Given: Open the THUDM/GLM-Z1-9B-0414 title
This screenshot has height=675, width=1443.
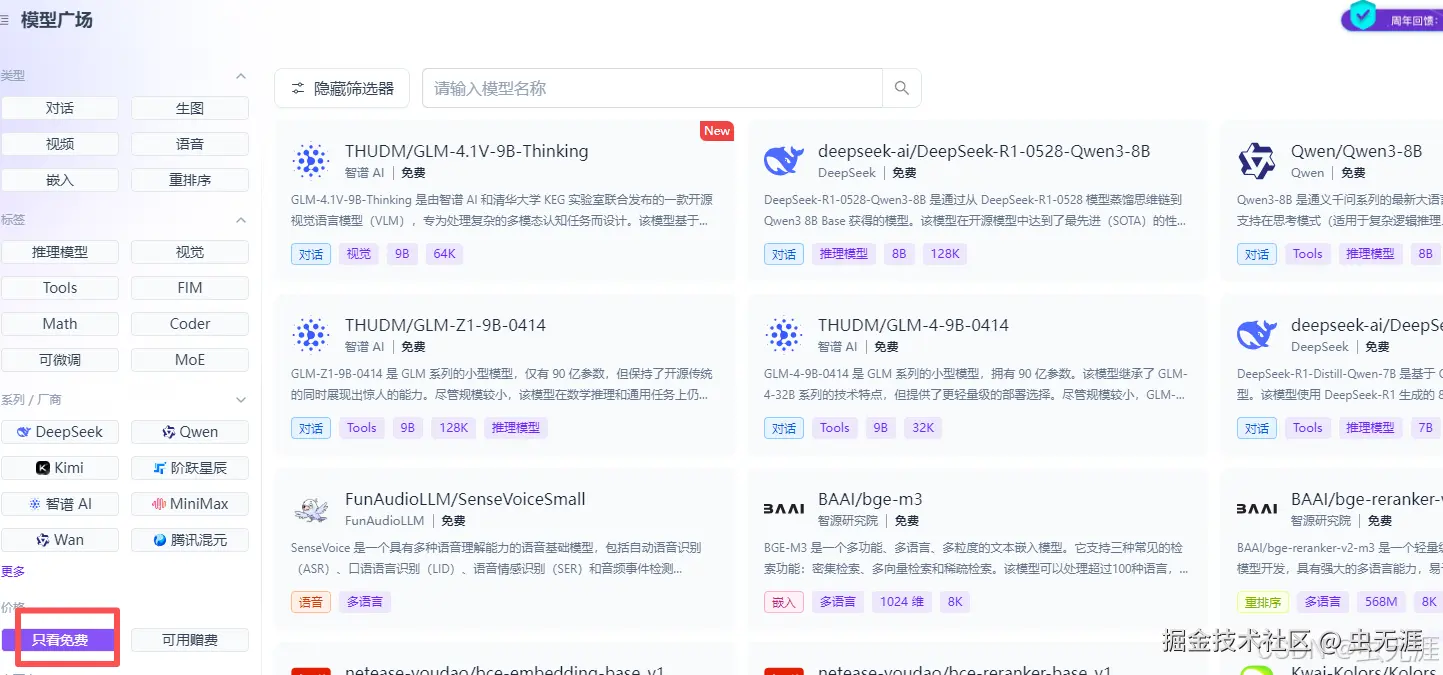Looking at the screenshot, I should coord(445,325).
